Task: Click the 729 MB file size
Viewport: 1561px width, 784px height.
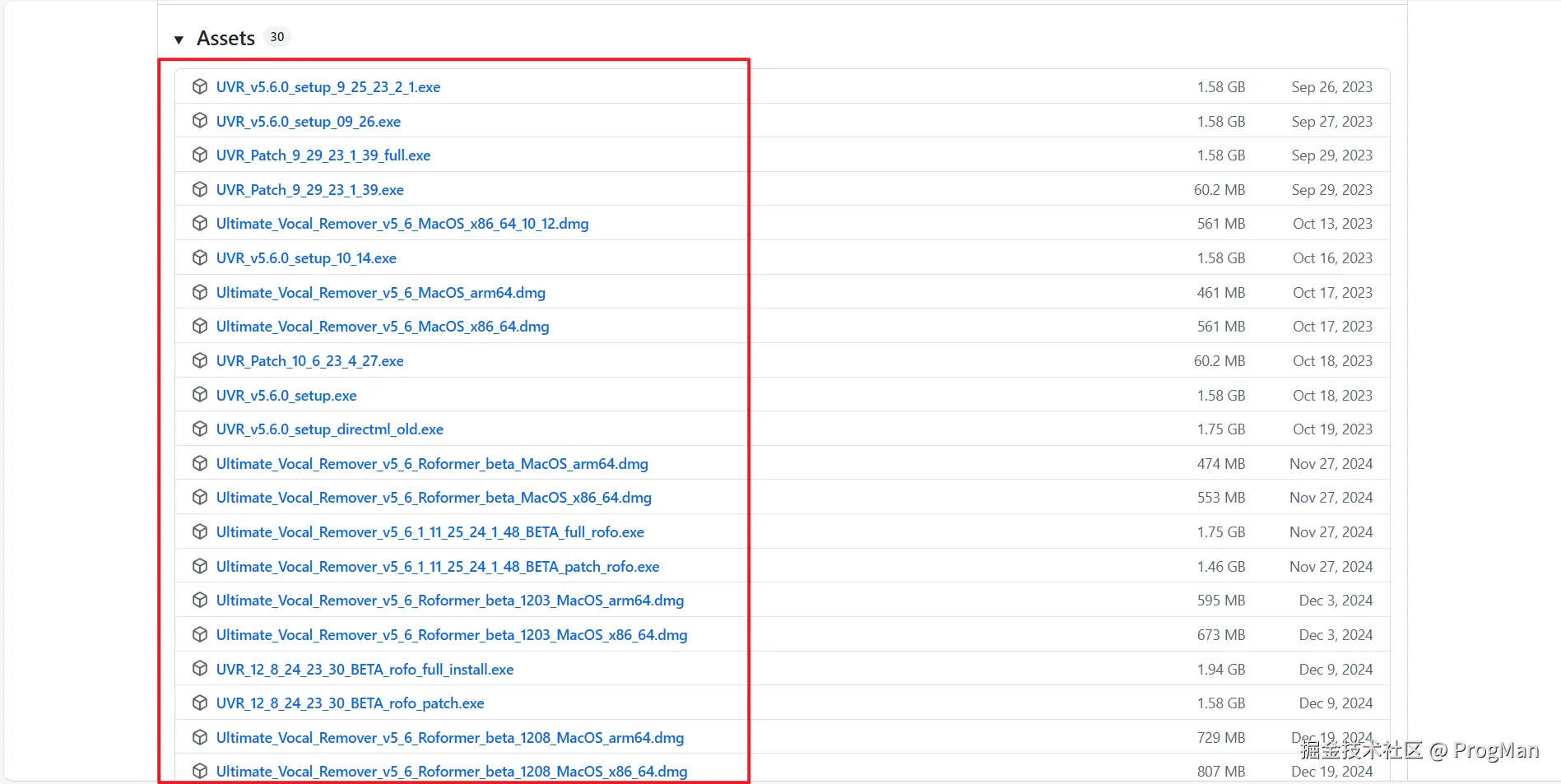Action: 1221,738
